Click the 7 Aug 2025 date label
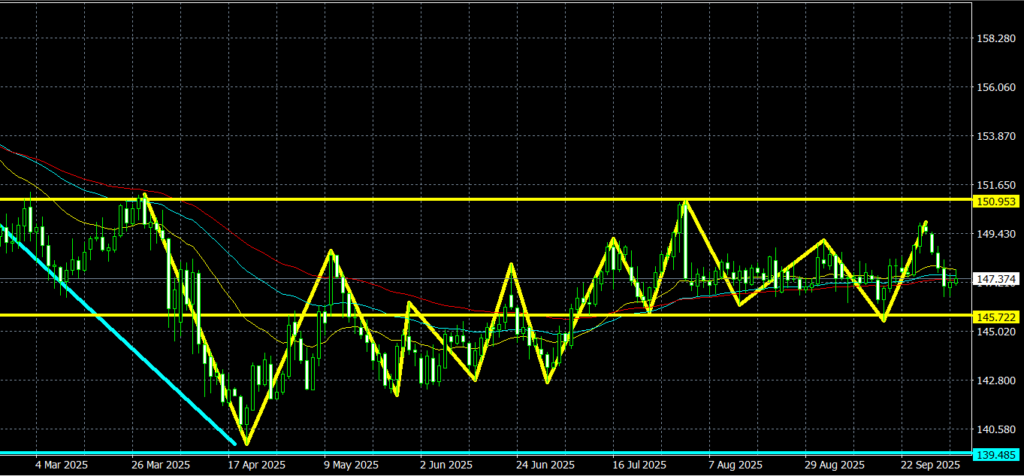This screenshot has width=1024, height=476. [737, 466]
